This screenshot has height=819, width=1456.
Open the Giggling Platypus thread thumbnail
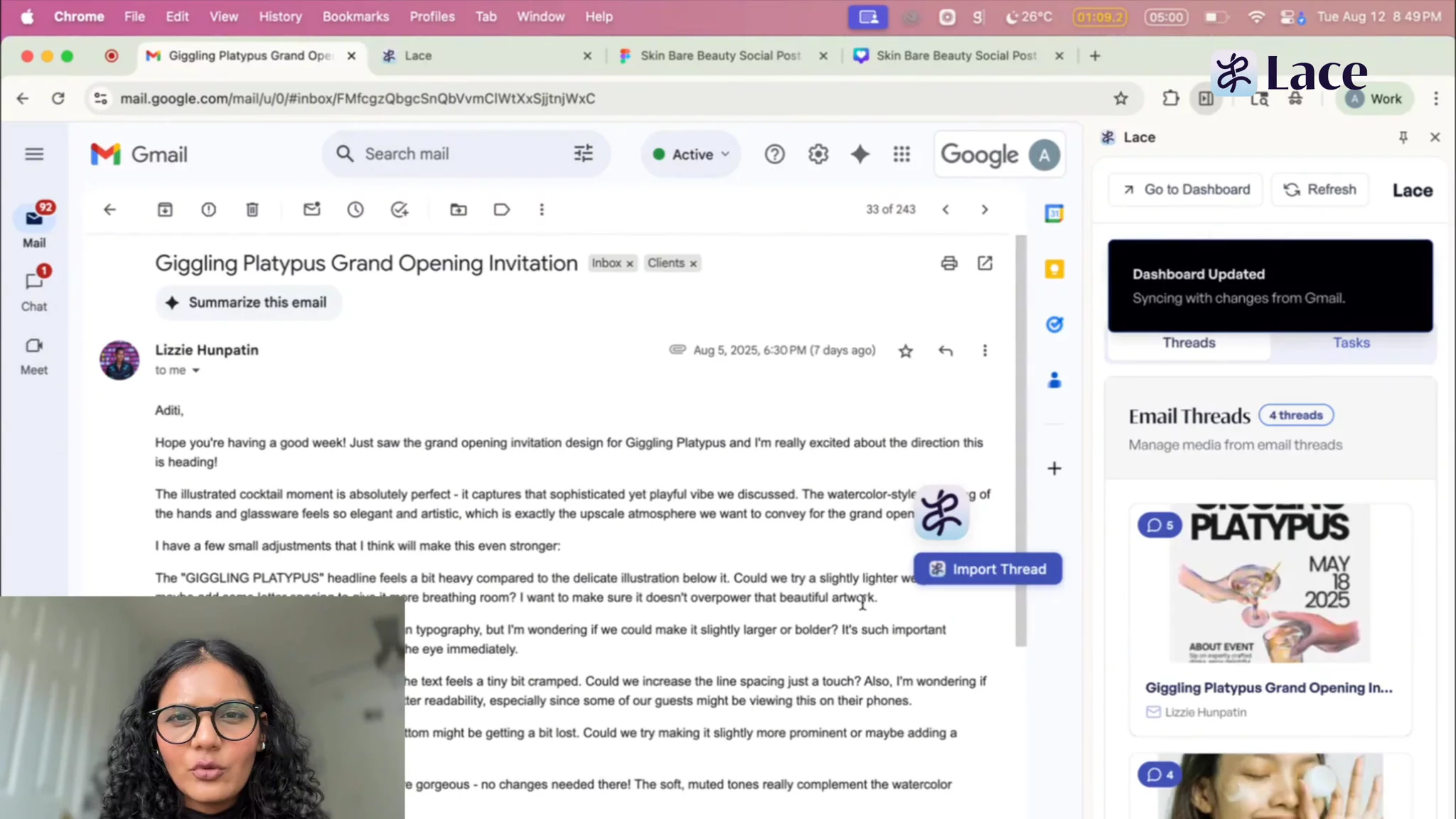1270,583
